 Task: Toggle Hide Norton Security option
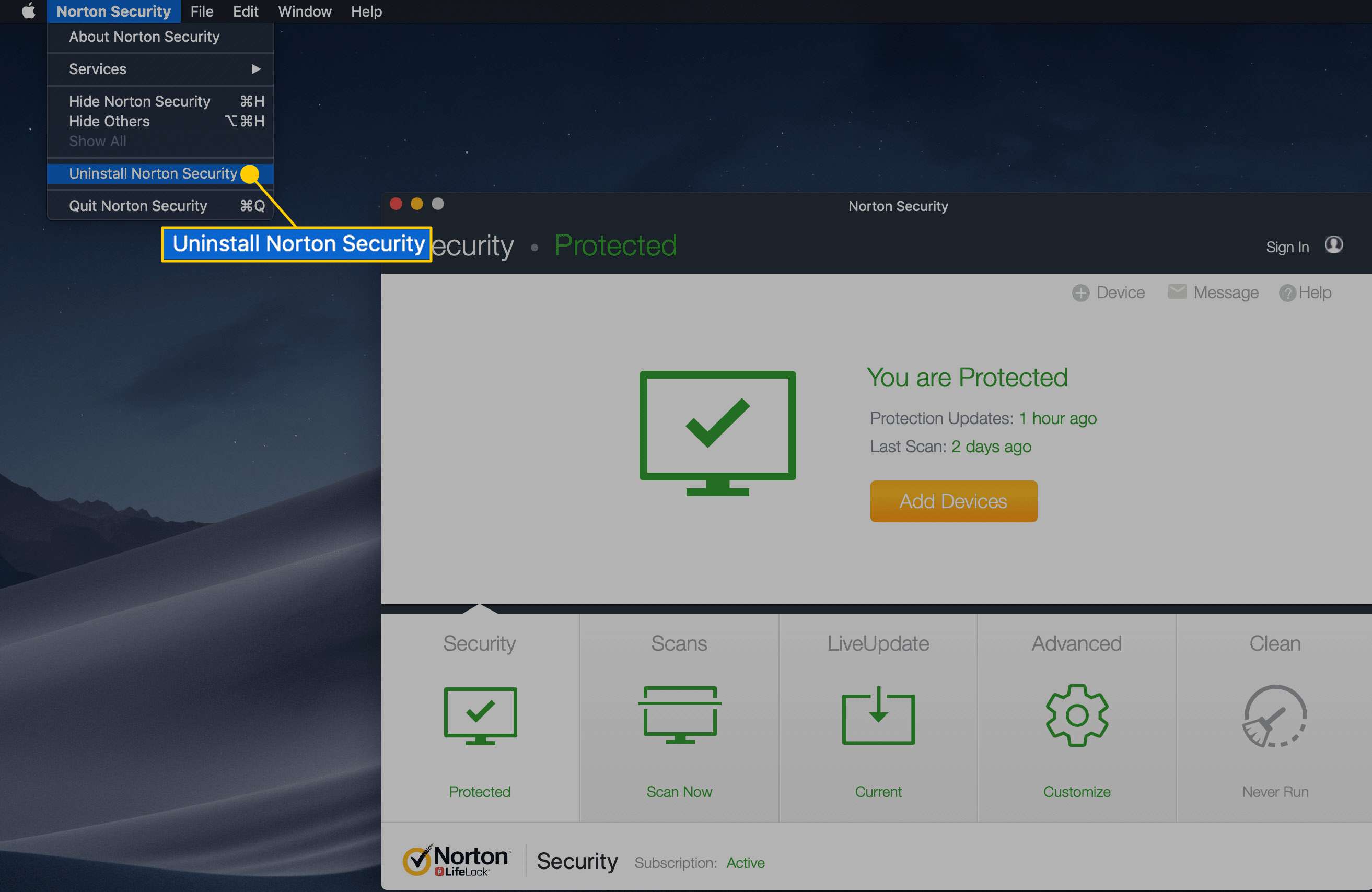pyautogui.click(x=141, y=101)
